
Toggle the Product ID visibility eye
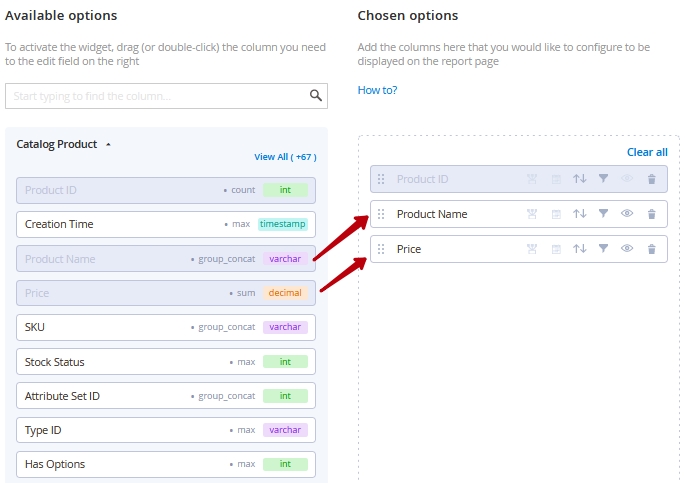[627, 179]
